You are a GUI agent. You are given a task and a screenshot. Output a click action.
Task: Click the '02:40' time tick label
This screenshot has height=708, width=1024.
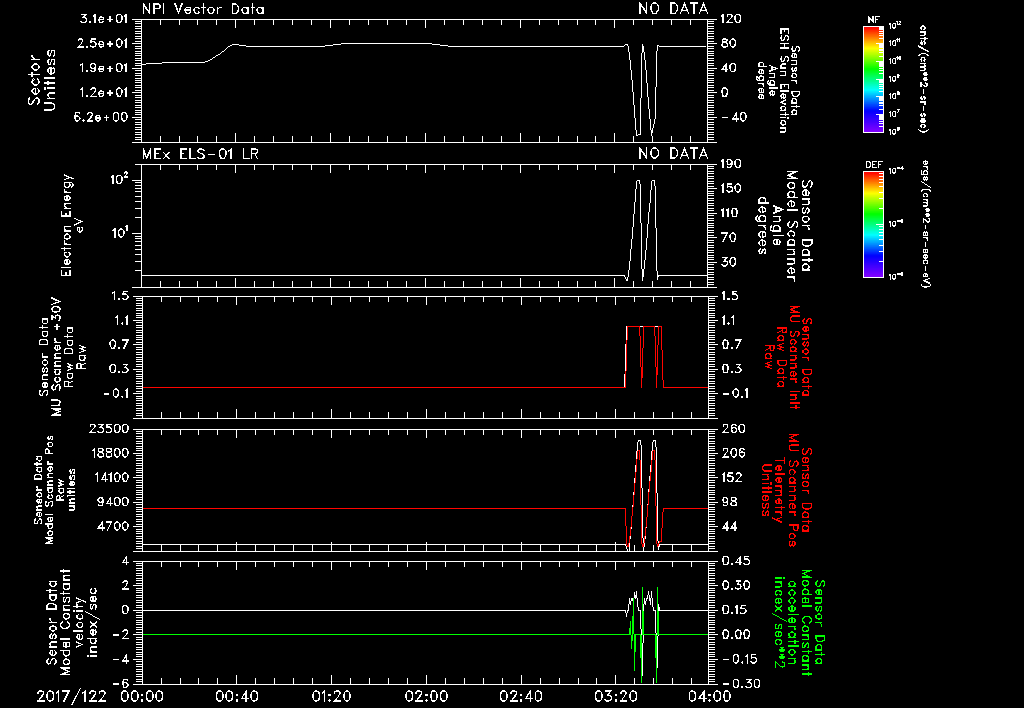point(520,696)
